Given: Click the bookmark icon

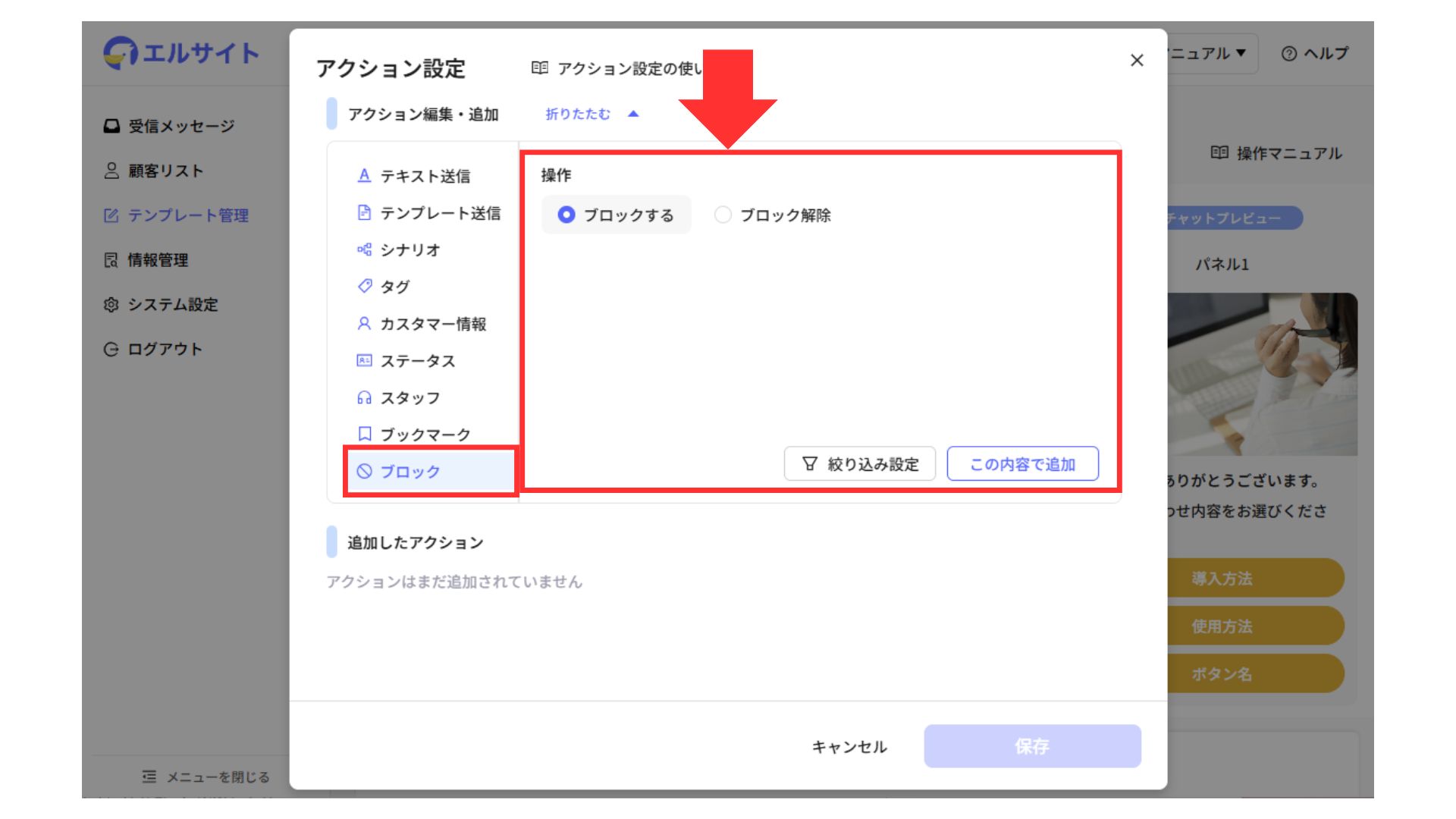Looking at the screenshot, I should [x=364, y=434].
